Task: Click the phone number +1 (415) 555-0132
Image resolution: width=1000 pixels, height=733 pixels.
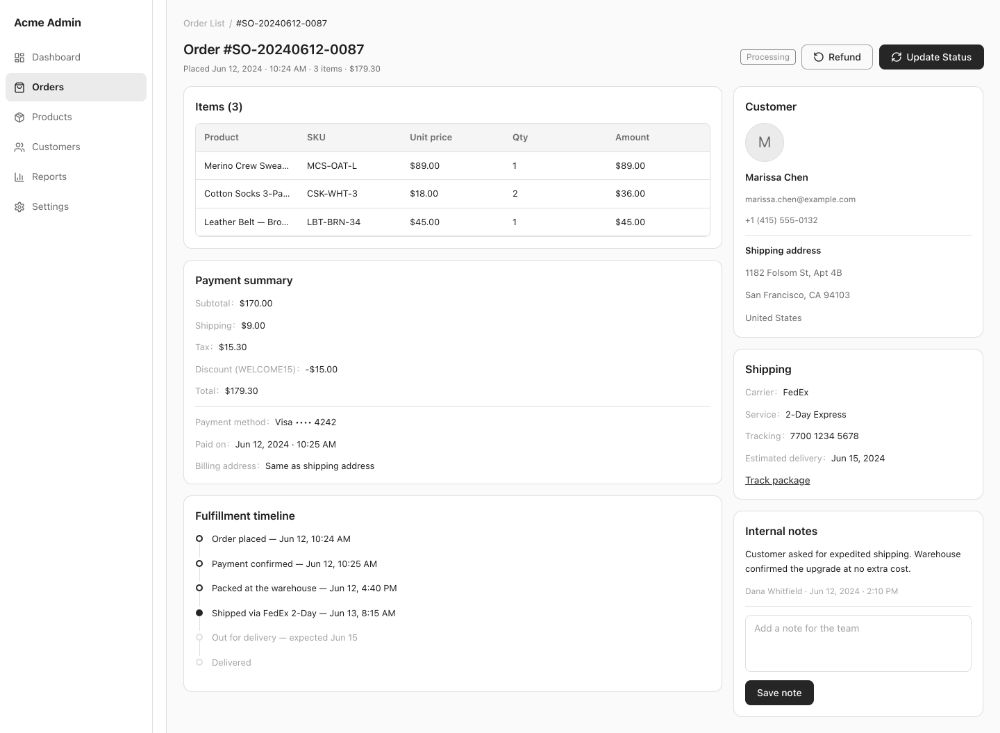Action: tap(781, 221)
